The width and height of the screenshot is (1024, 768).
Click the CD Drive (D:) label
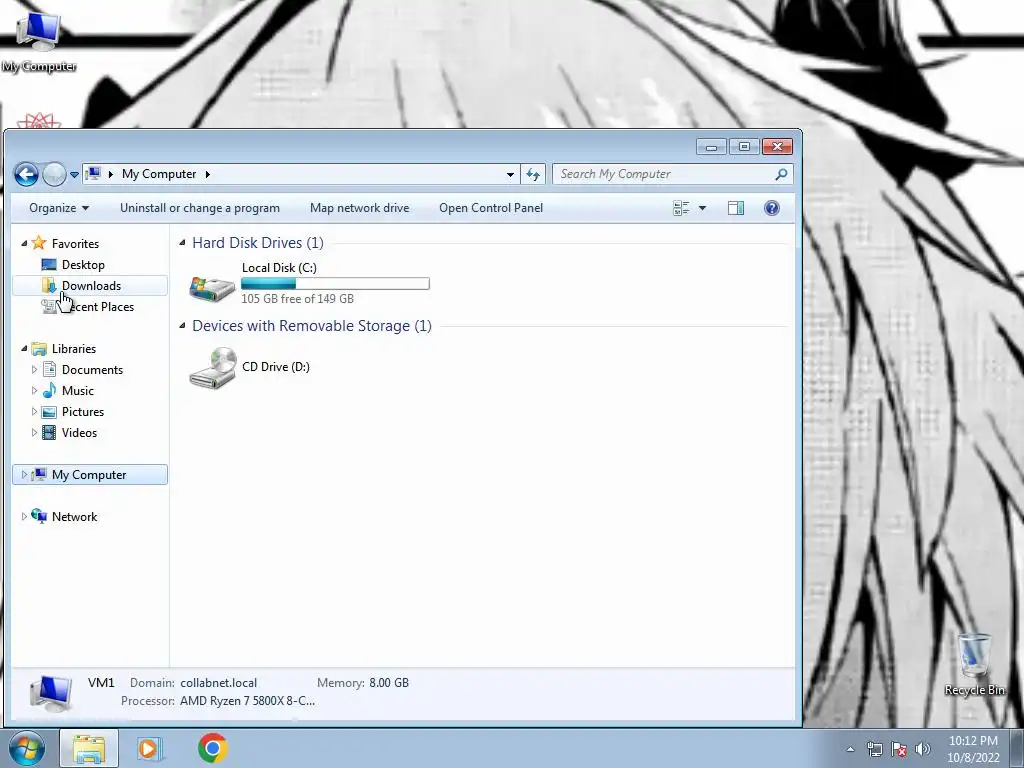pos(276,367)
